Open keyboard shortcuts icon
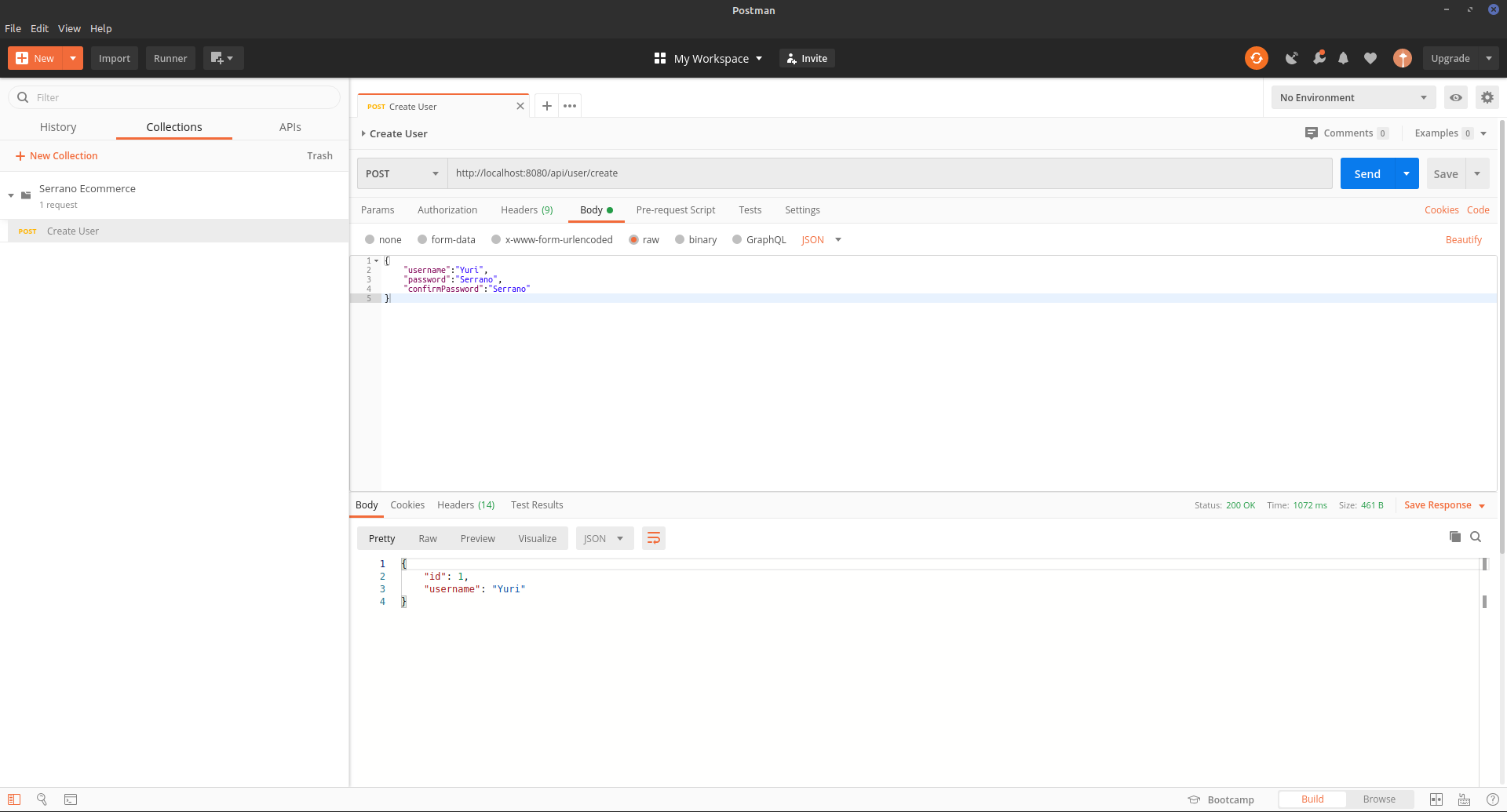 (x=1465, y=799)
